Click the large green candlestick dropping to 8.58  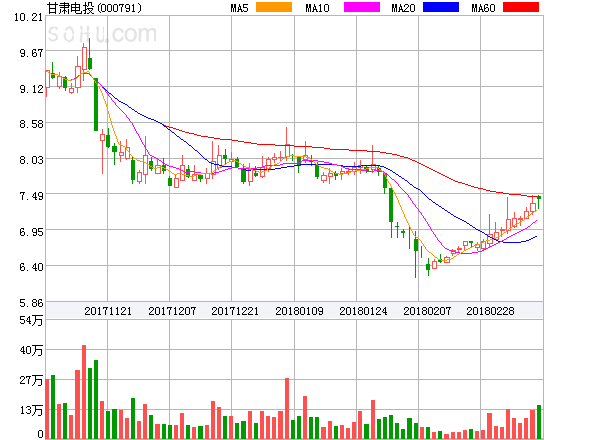click(x=96, y=104)
